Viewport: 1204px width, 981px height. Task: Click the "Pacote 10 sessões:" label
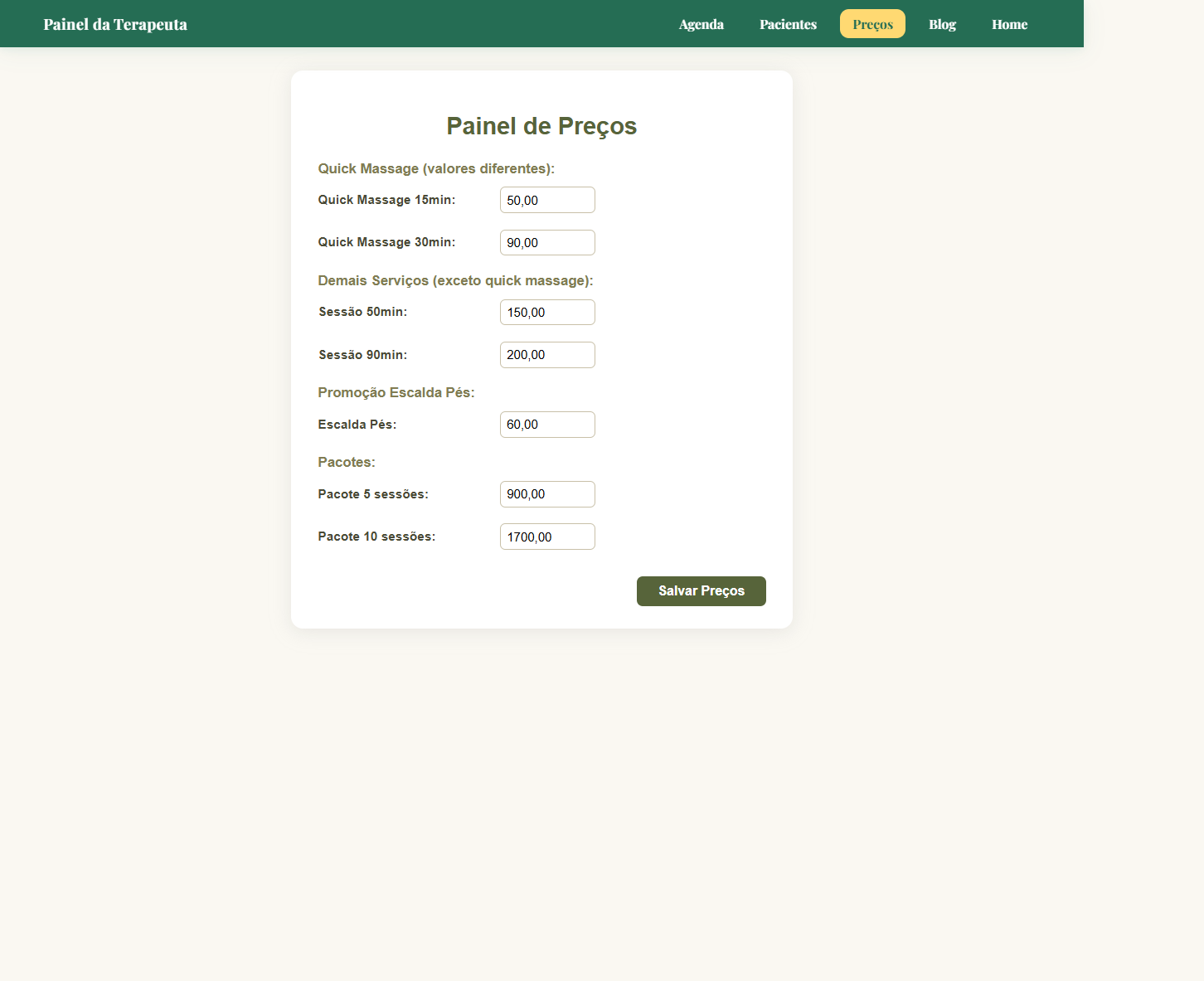pyautogui.click(x=376, y=537)
